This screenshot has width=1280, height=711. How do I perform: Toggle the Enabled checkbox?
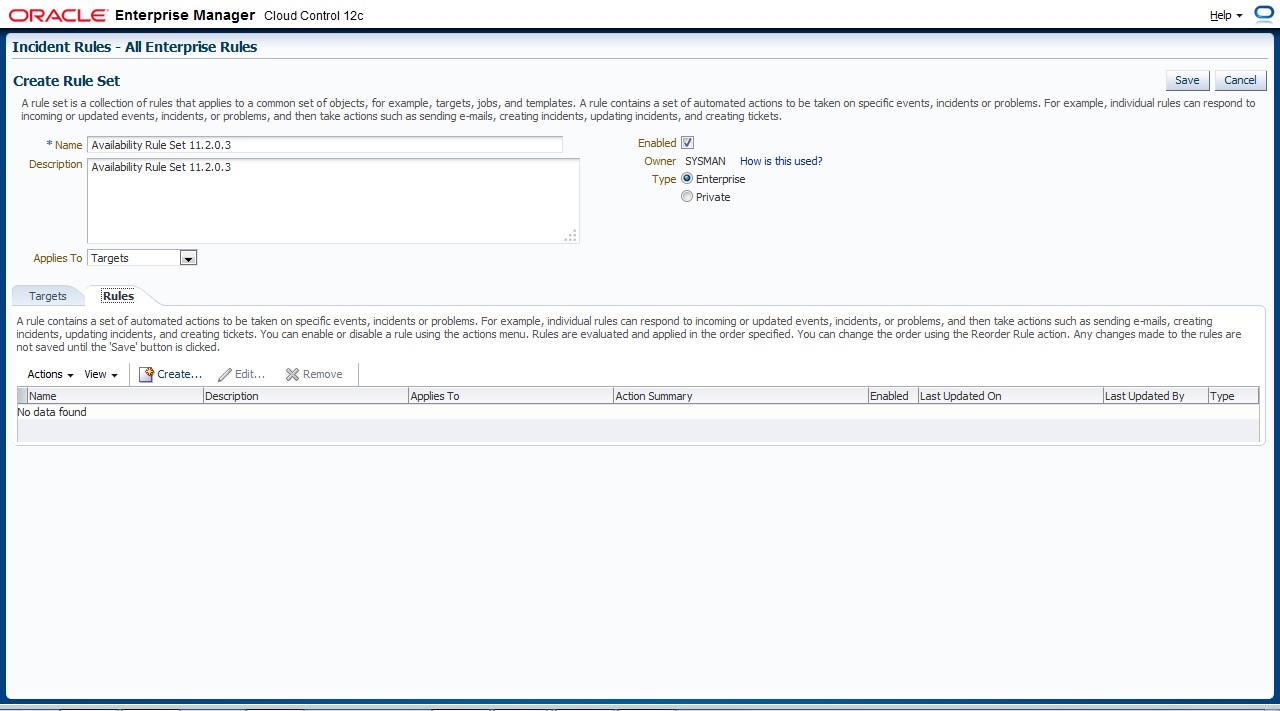click(x=687, y=143)
